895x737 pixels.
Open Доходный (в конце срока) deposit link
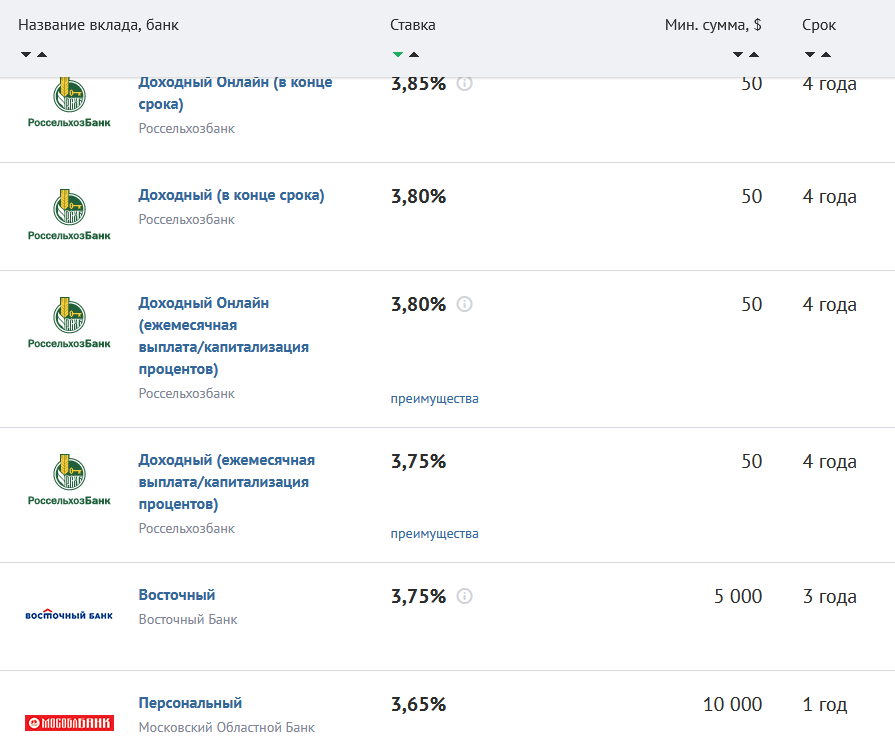point(231,195)
